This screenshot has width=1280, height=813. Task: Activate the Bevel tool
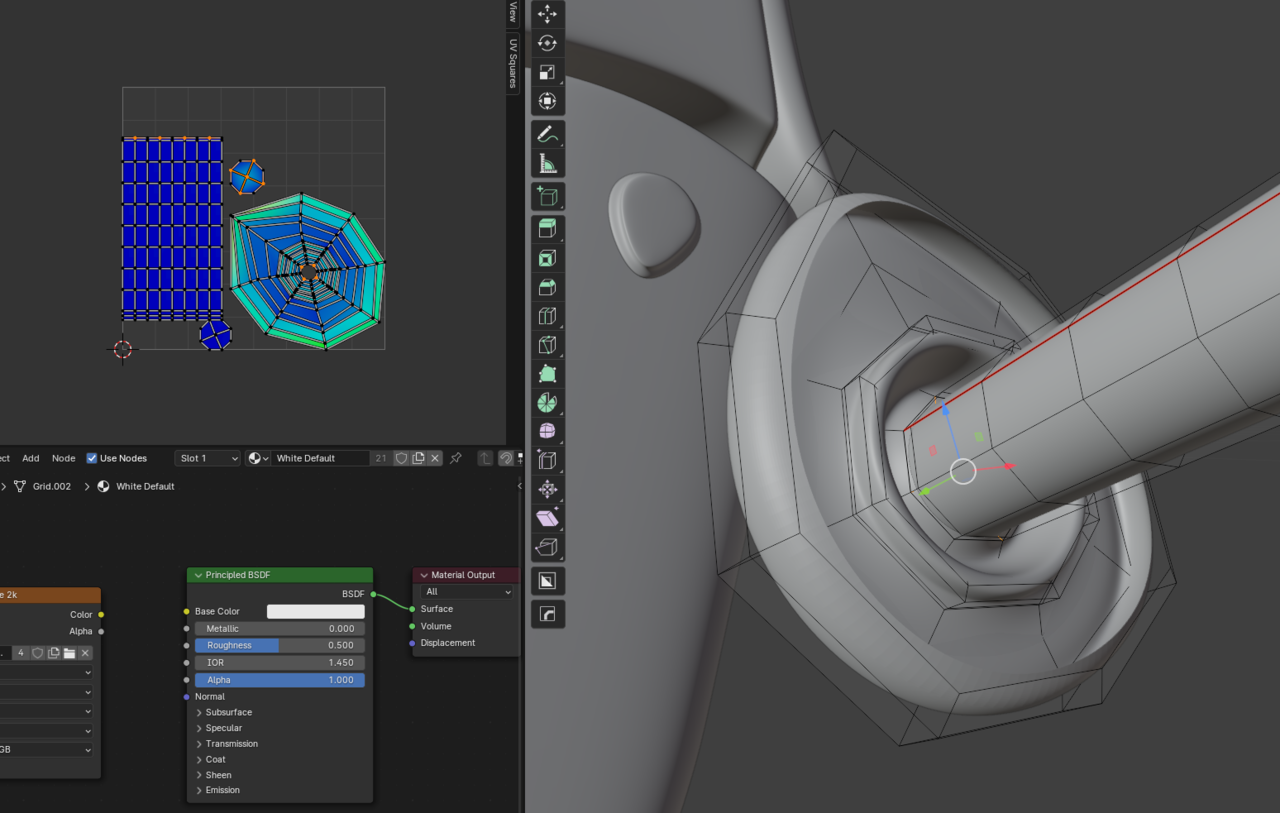[547, 287]
